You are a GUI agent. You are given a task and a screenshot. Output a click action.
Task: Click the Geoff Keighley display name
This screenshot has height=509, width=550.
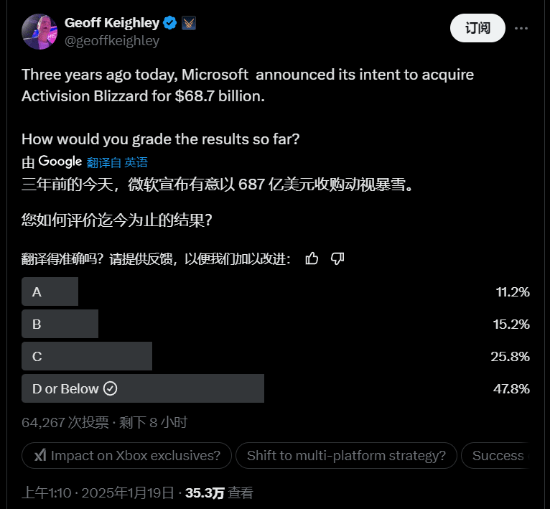[x=112, y=23]
